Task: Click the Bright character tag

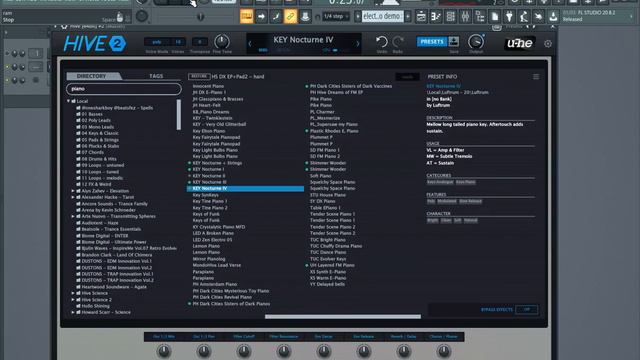Action: point(433,220)
